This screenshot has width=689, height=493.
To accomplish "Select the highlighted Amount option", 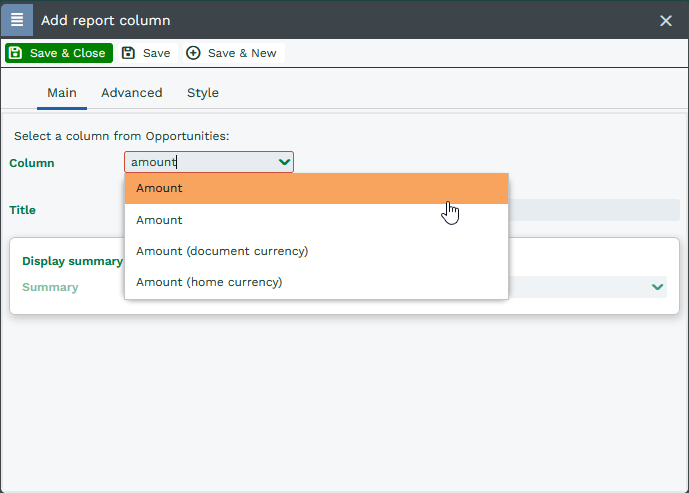I will [316, 188].
